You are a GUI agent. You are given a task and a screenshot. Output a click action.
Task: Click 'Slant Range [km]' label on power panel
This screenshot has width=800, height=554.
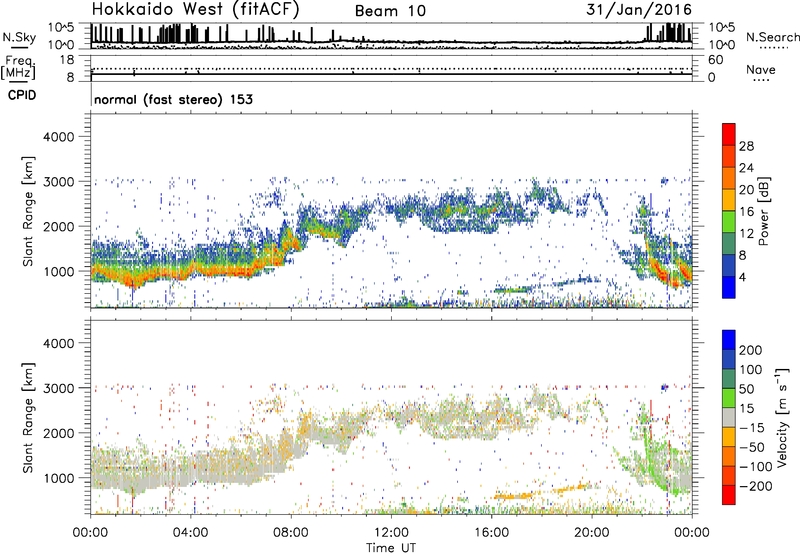[x=28, y=211]
